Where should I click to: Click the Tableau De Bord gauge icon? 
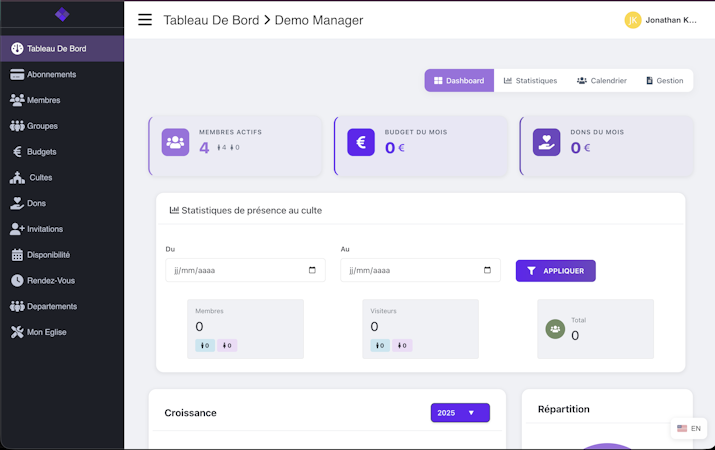click(17, 48)
